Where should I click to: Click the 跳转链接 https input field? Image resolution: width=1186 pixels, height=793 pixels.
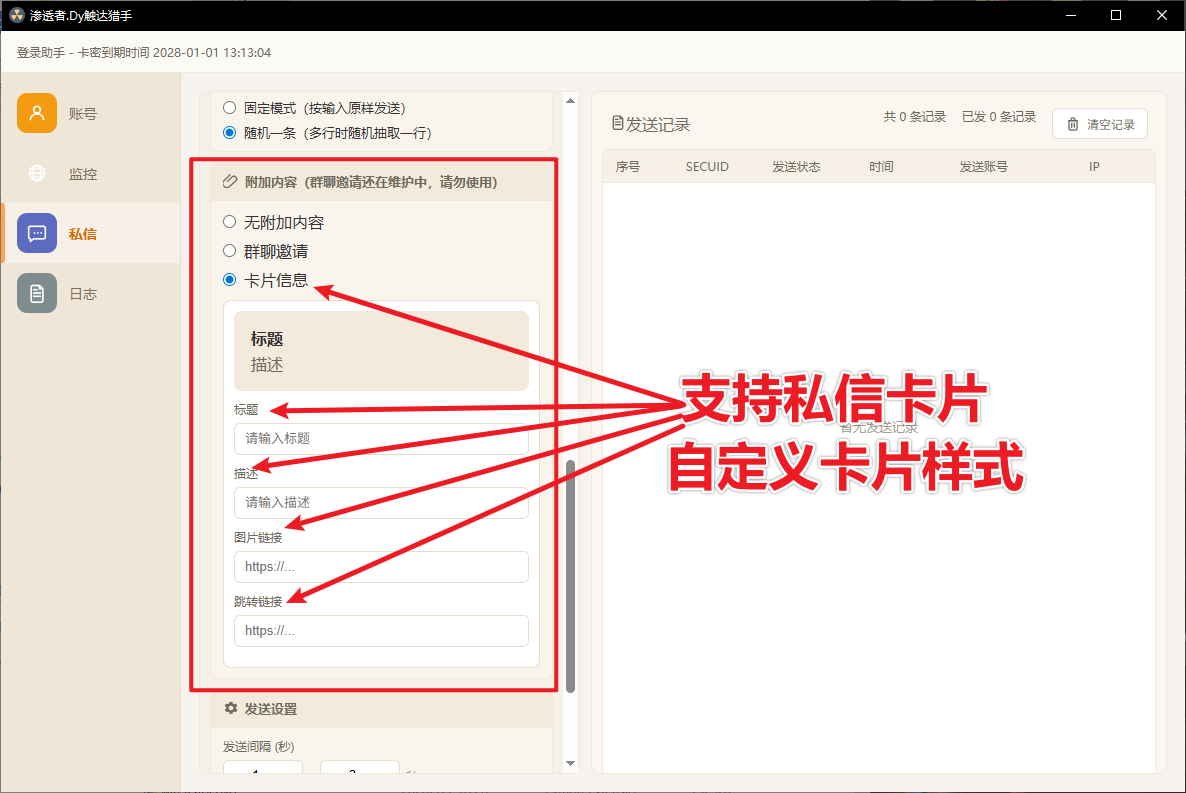[381, 631]
